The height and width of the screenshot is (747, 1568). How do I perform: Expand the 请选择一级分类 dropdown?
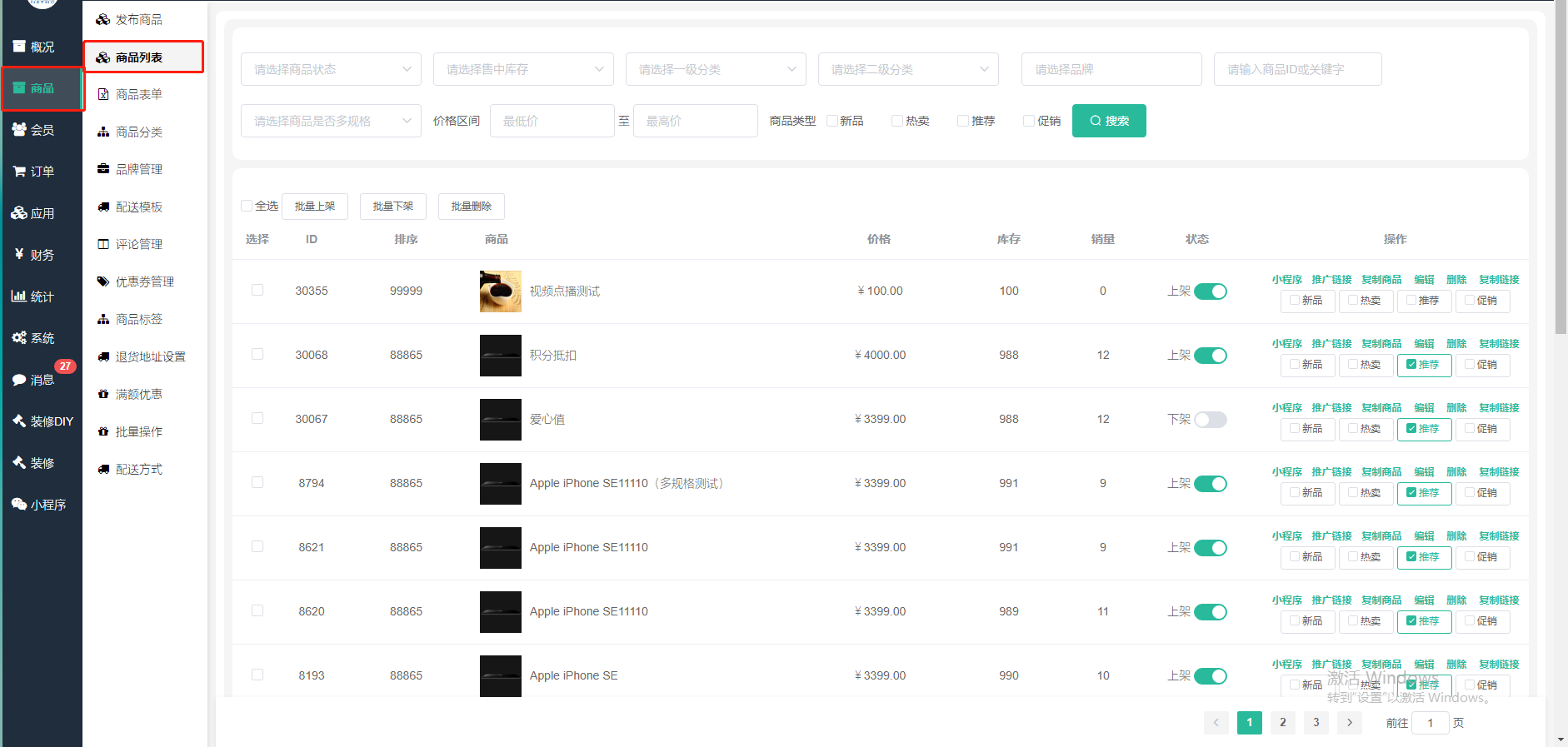tap(716, 69)
